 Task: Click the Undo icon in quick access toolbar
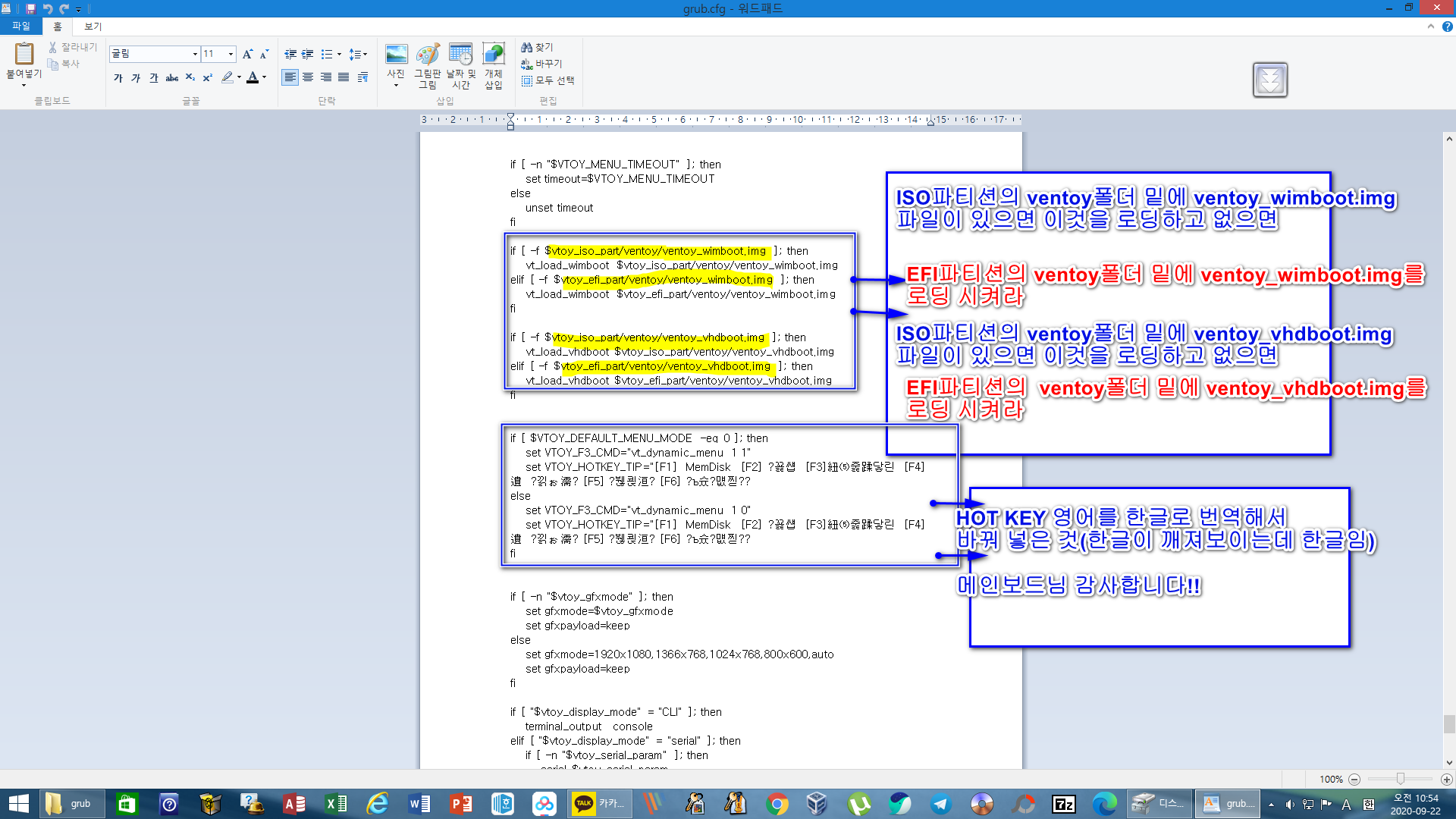(48, 8)
